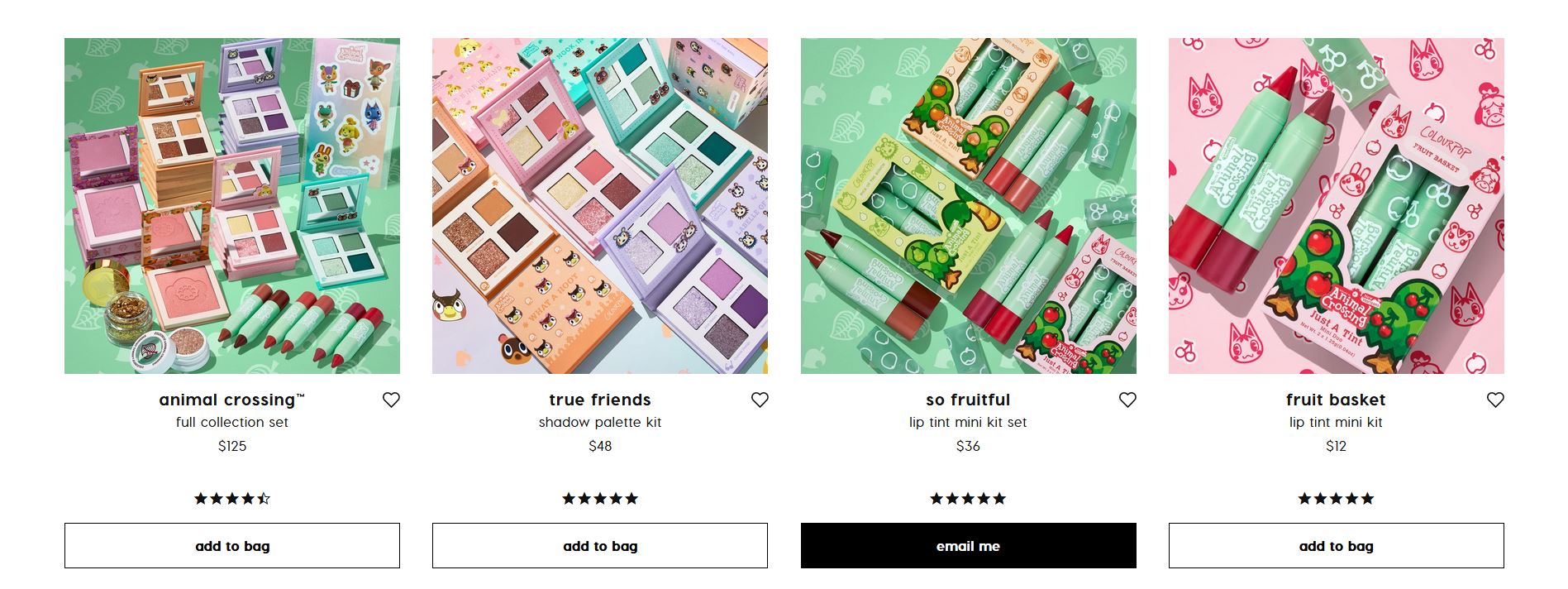This screenshot has height=589, width=1568.
Task: Toggle the heart on true friends kit
Action: click(760, 400)
